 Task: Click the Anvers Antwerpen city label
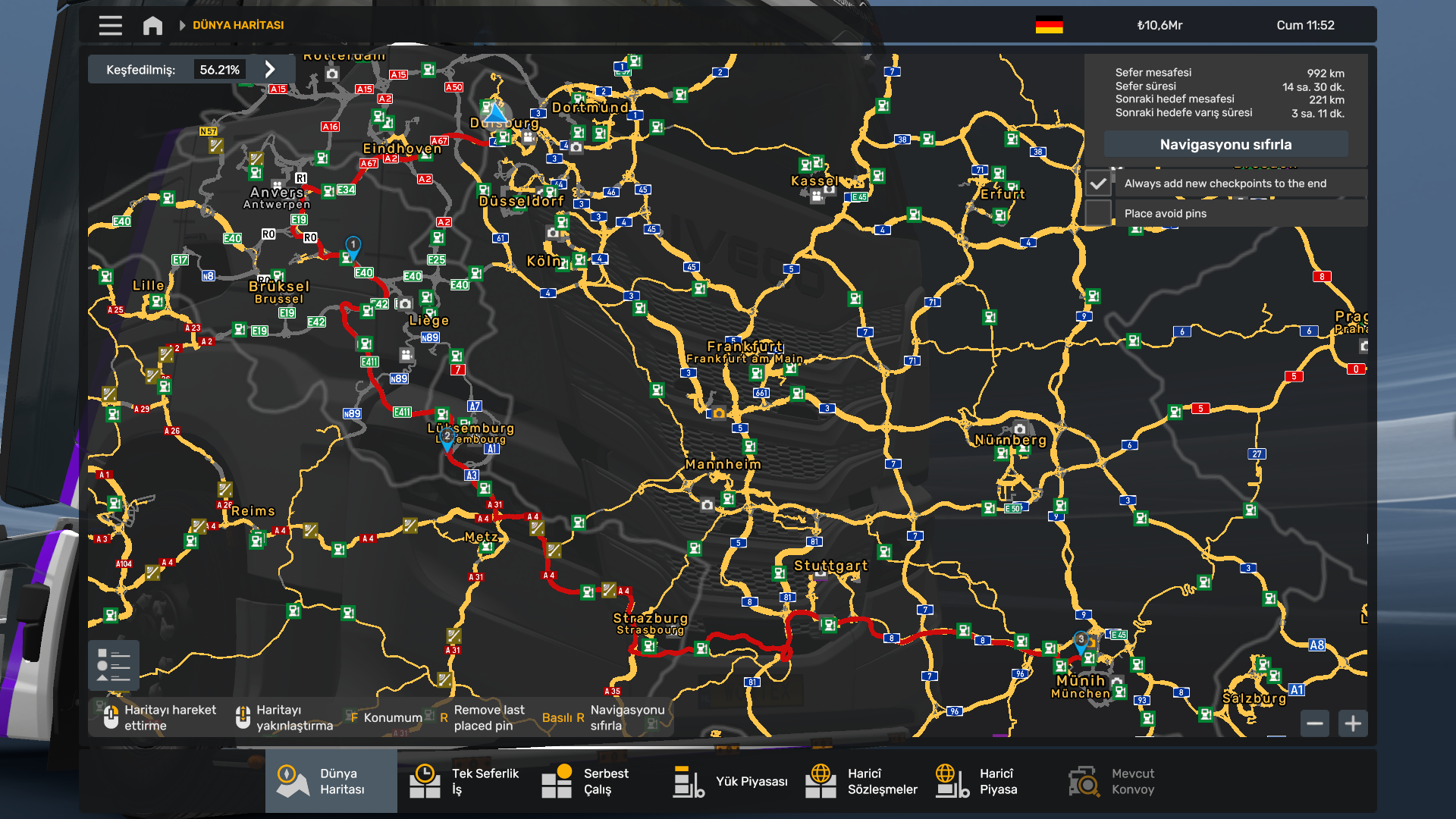[277, 198]
